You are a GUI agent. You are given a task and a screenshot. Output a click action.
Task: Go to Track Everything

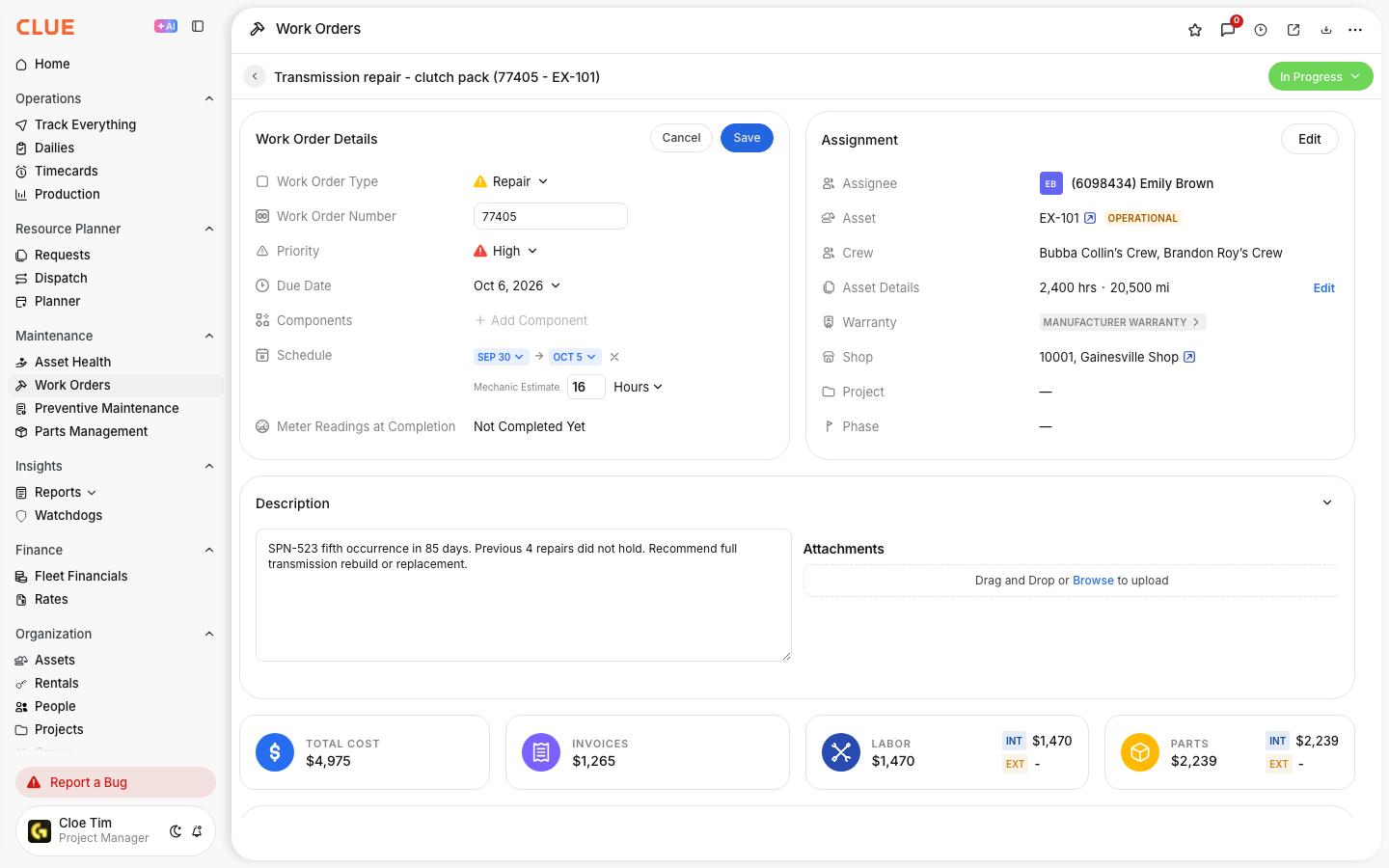tap(85, 124)
